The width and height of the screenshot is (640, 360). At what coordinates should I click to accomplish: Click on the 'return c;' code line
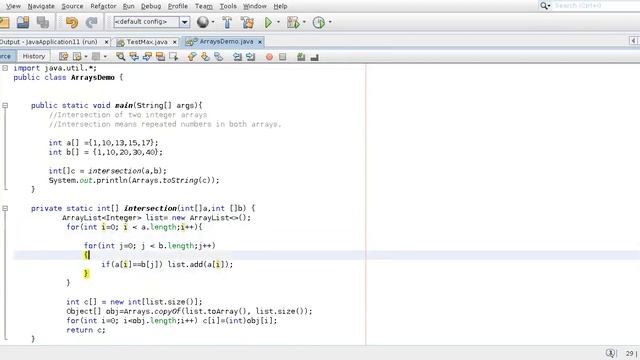pos(86,330)
